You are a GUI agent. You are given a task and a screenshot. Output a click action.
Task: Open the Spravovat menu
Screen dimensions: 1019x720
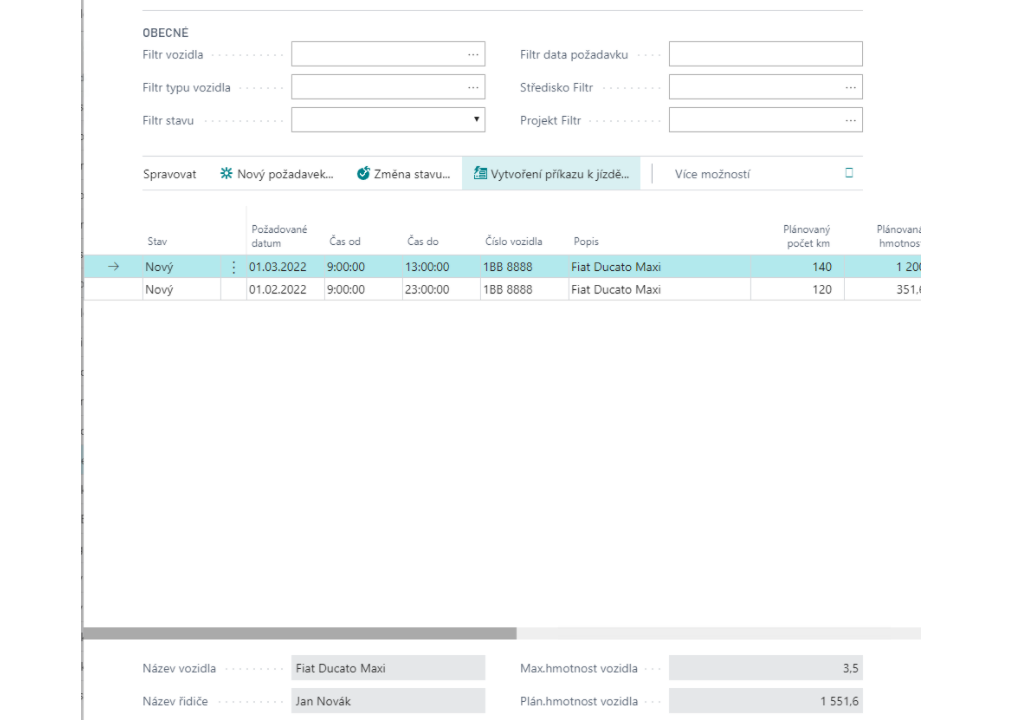(170, 172)
